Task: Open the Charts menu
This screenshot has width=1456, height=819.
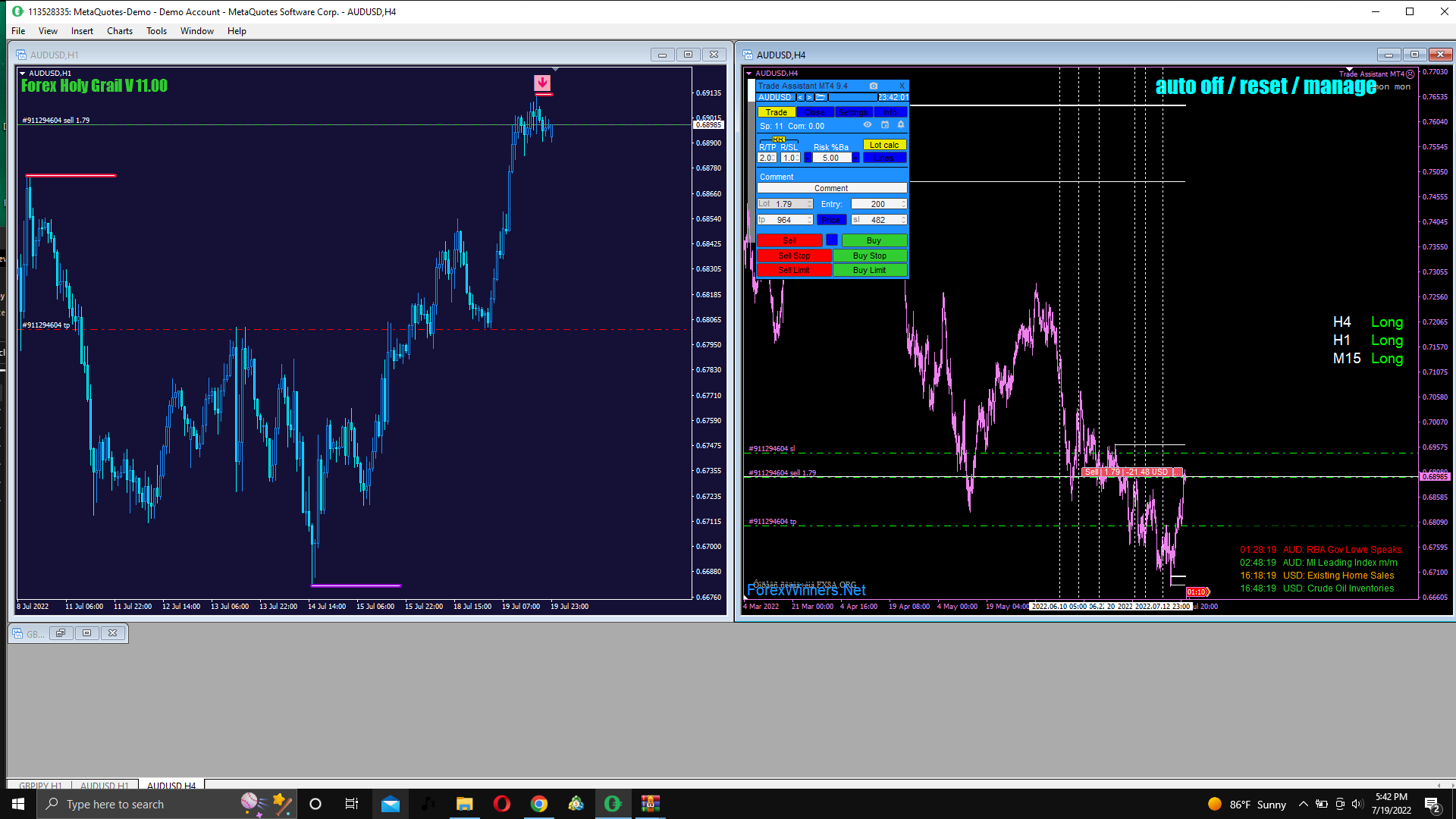Action: tap(119, 31)
